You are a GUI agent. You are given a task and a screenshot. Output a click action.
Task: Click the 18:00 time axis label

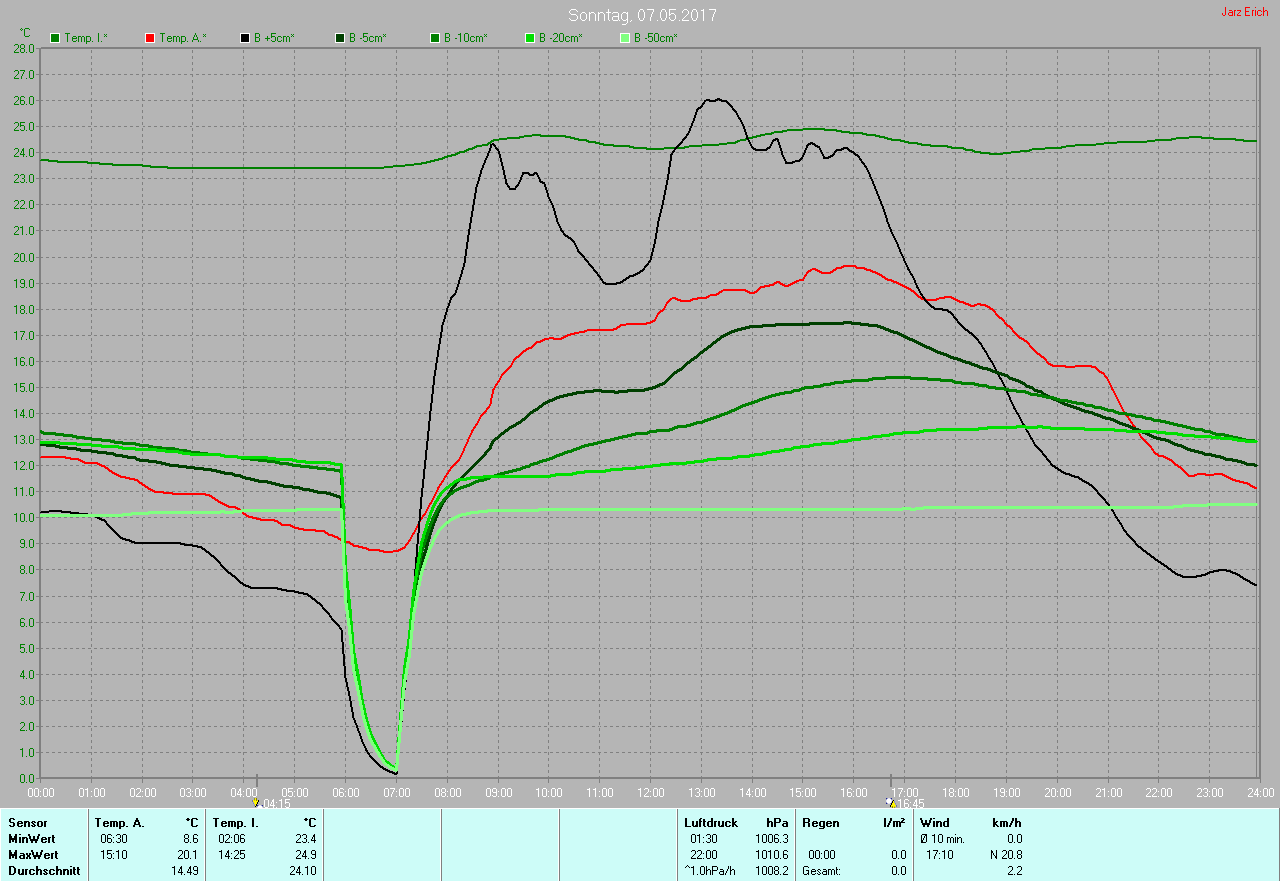[x=955, y=792]
